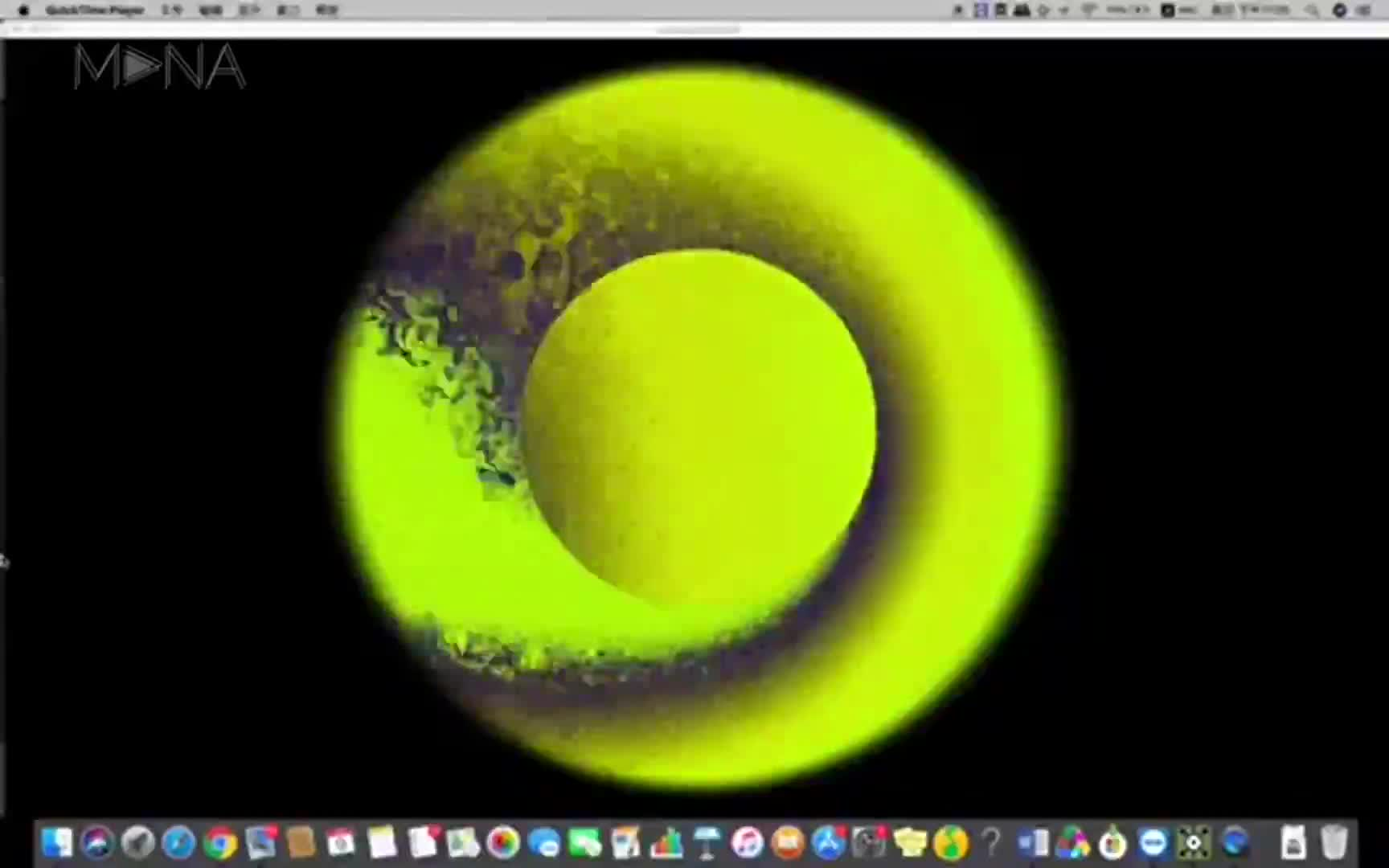Open Messages blue bubble icon in Dock
Image resolution: width=1389 pixels, height=868 pixels.
tap(545, 843)
